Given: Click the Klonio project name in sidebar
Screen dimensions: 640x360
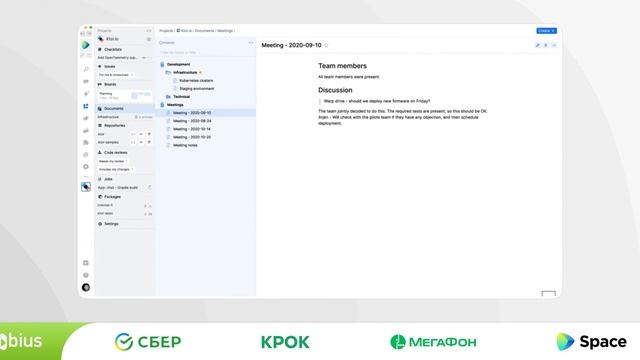Looking at the screenshot, I should point(112,39).
